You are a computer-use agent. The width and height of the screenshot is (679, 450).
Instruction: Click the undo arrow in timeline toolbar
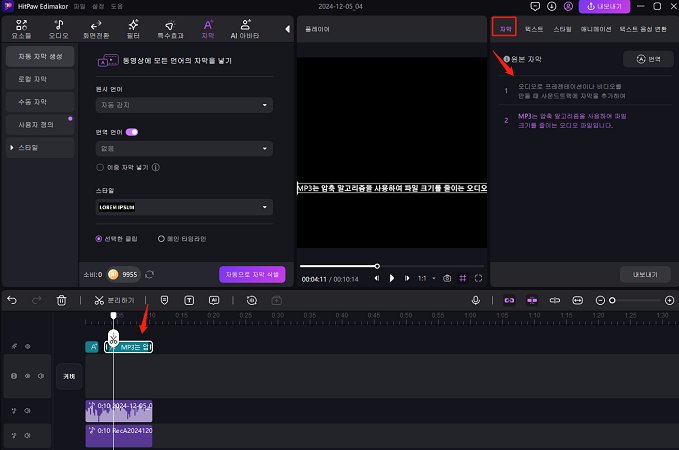click(x=12, y=299)
